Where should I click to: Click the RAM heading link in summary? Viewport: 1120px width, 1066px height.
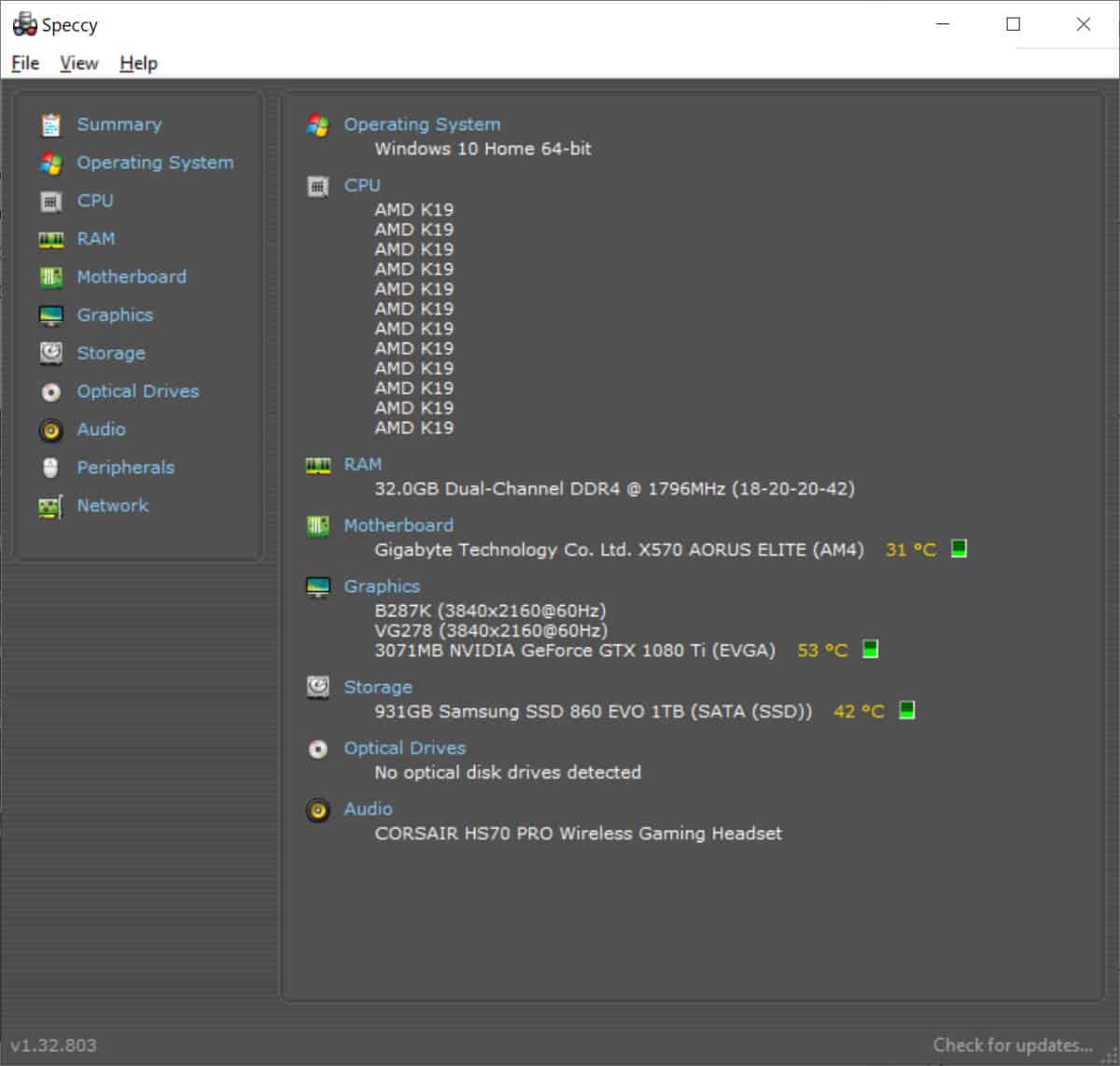point(363,464)
